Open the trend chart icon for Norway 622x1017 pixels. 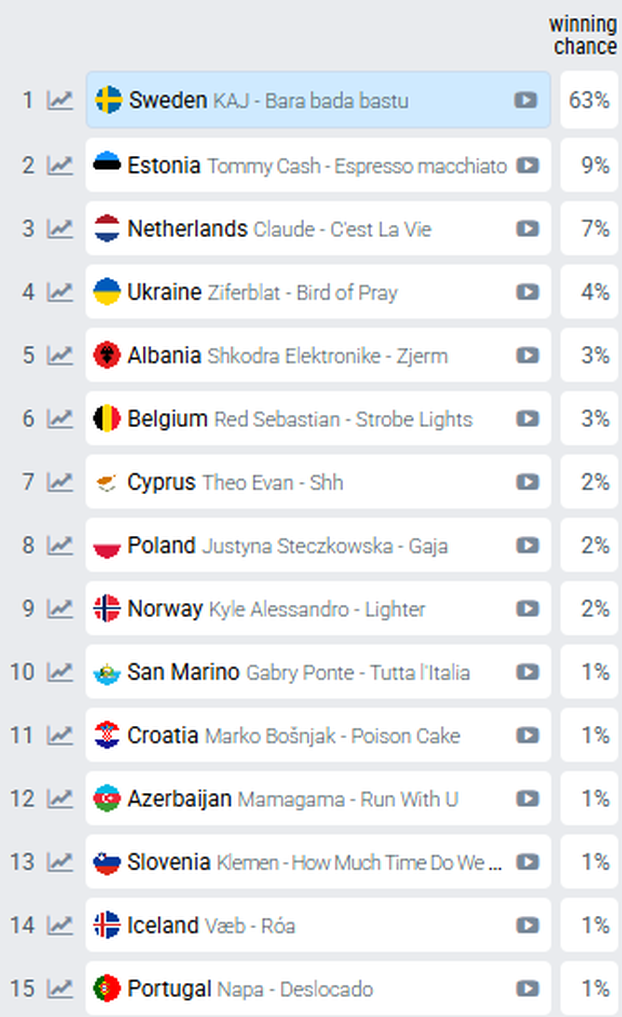pyautogui.click(x=60, y=608)
